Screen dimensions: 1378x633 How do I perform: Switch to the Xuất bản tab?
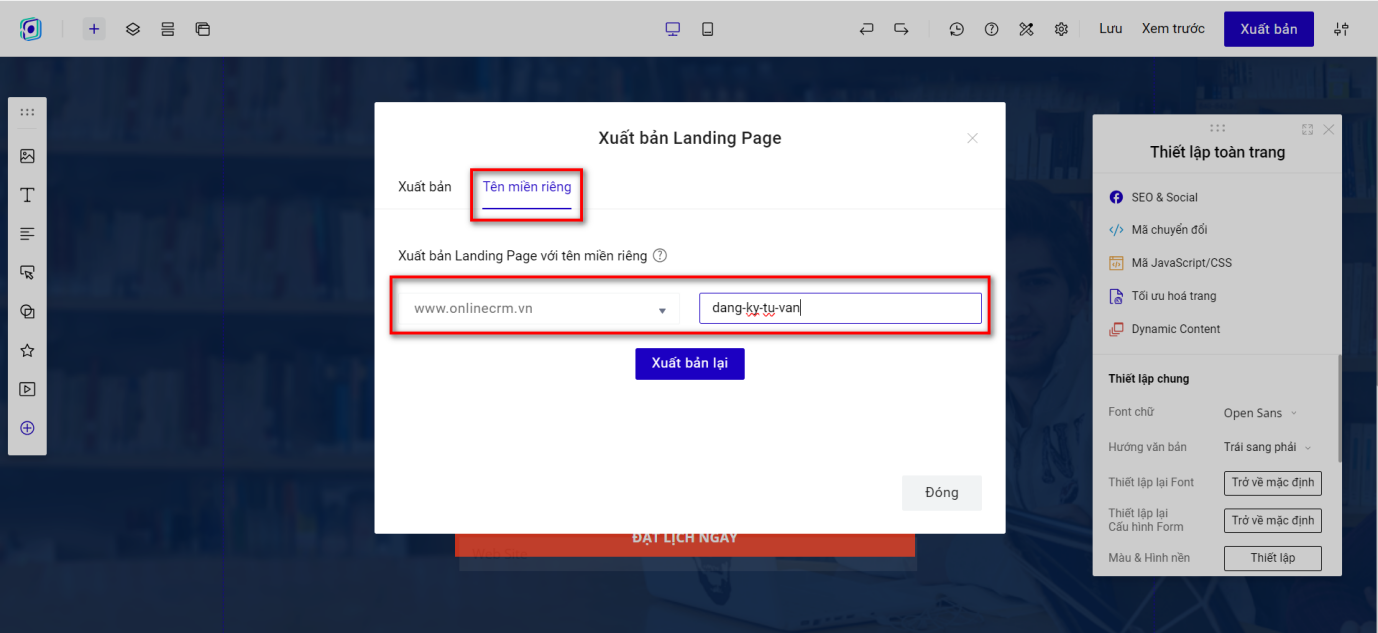424,187
